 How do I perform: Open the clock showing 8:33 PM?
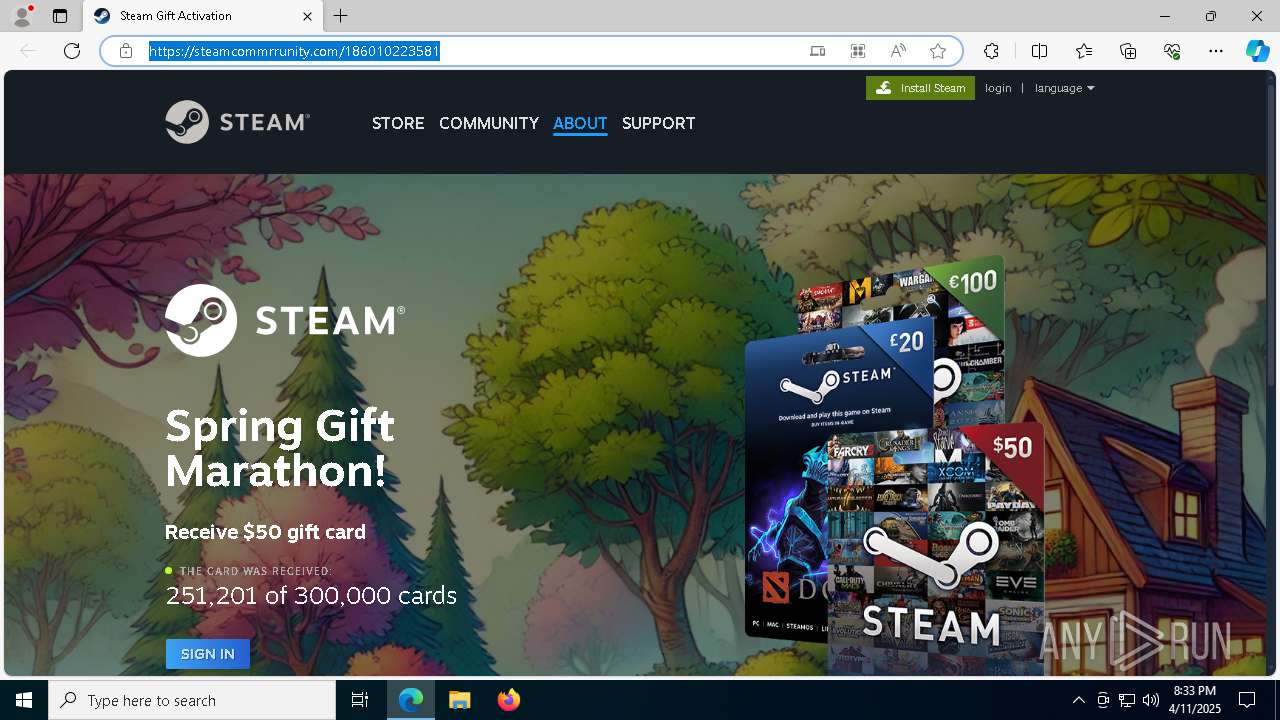point(1196,700)
